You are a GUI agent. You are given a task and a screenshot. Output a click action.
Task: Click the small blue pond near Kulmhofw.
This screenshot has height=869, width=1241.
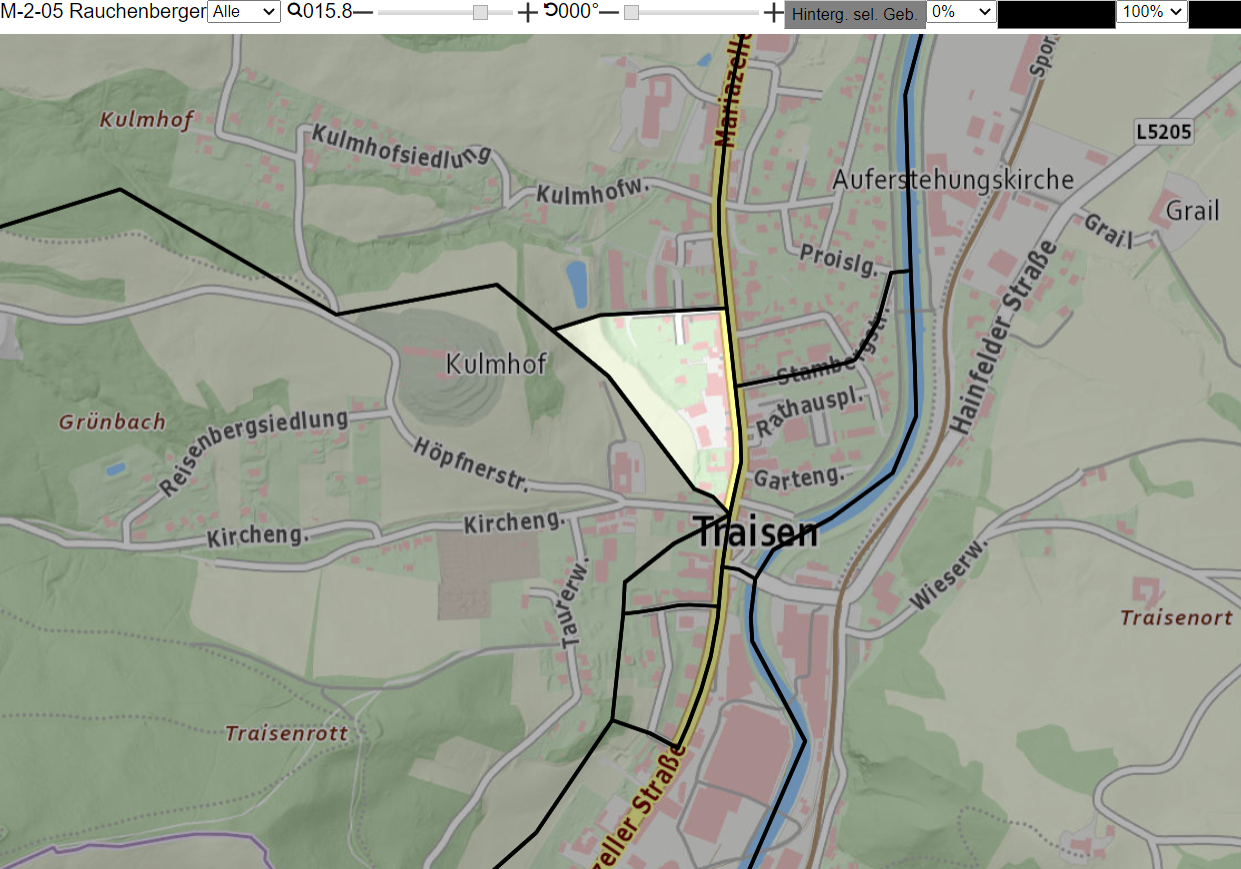pos(577,284)
